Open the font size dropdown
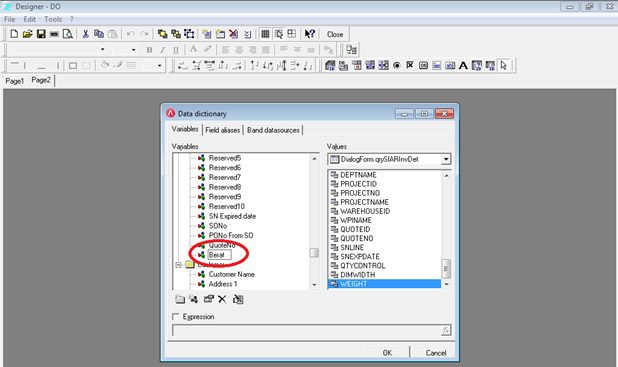 (133, 50)
